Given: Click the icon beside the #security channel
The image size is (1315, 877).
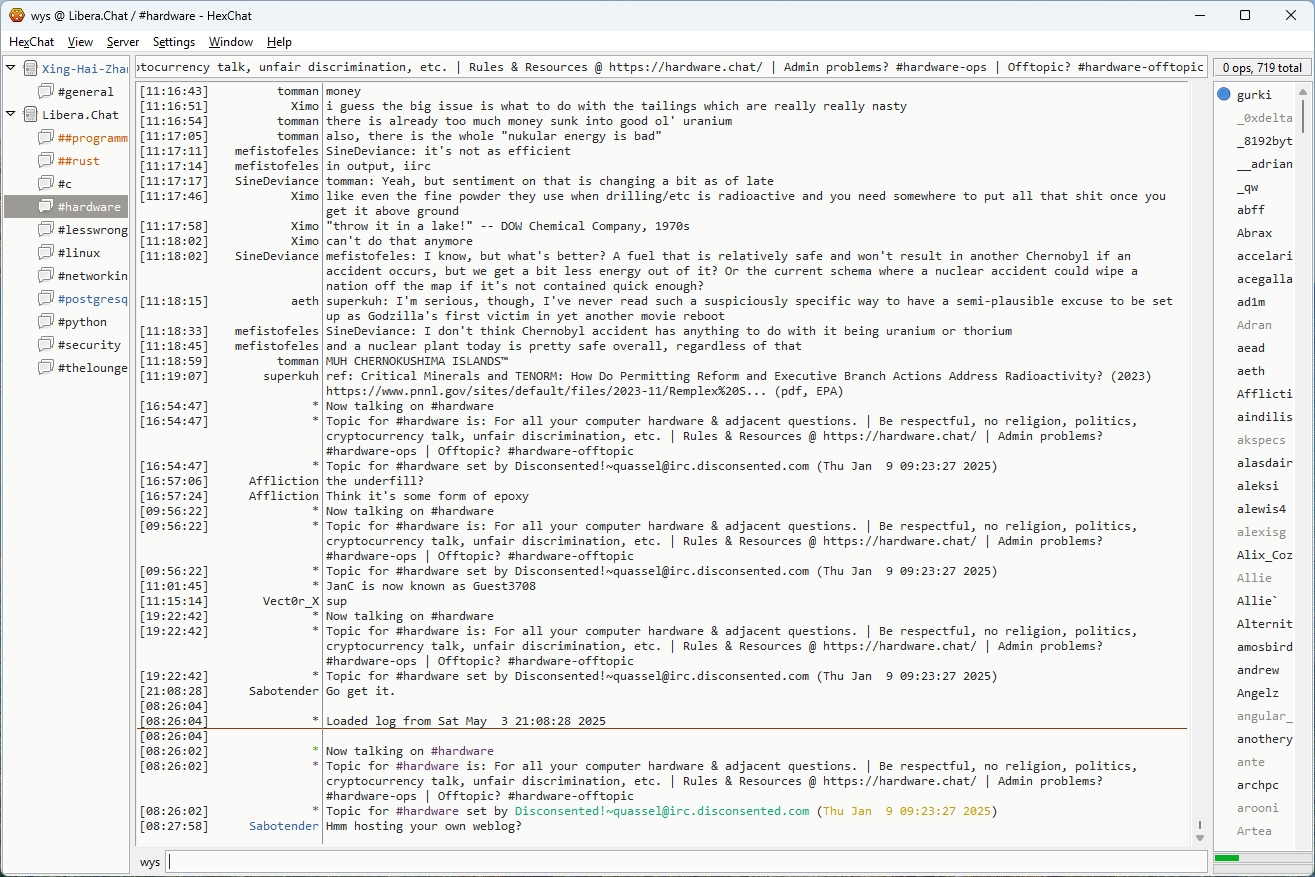Looking at the screenshot, I should click(x=46, y=344).
